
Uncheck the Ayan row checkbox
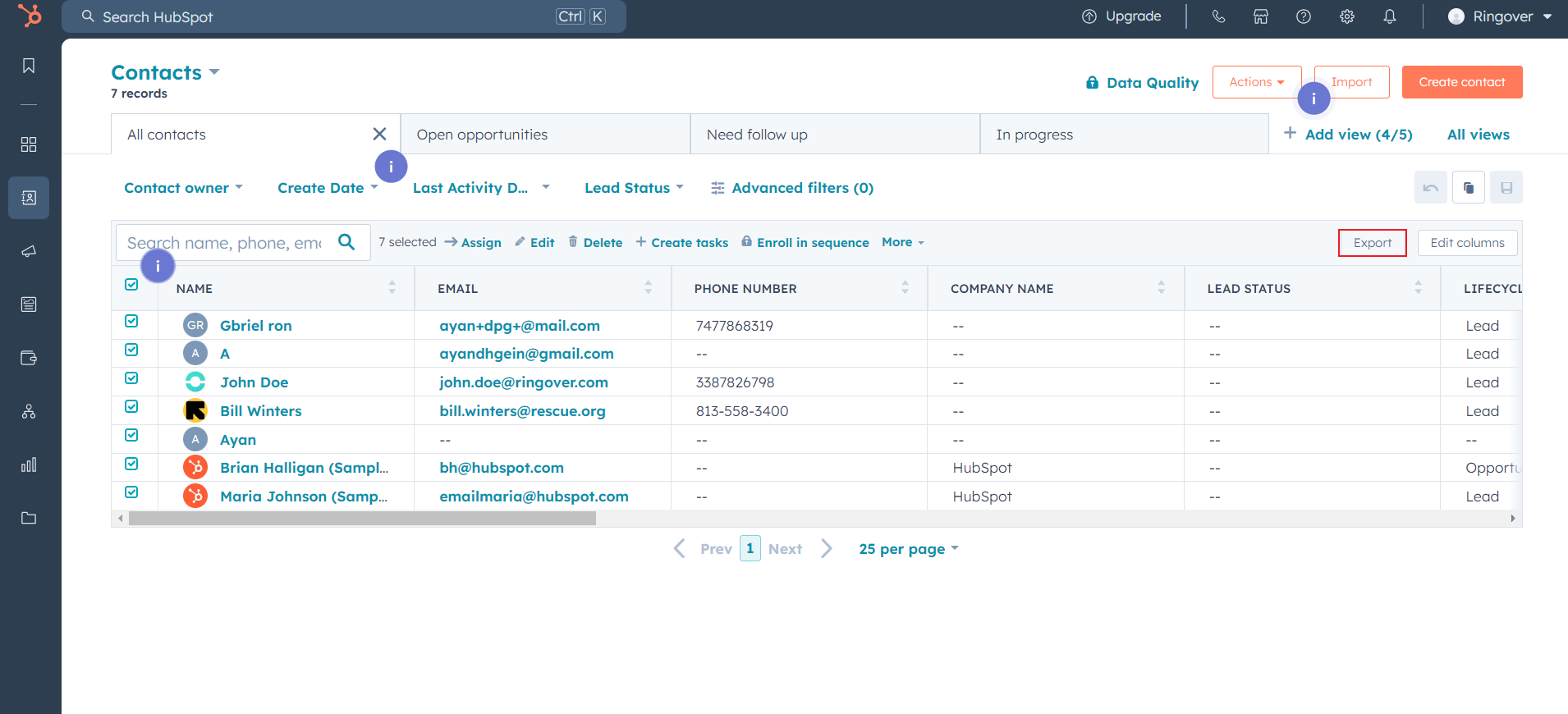[131, 435]
